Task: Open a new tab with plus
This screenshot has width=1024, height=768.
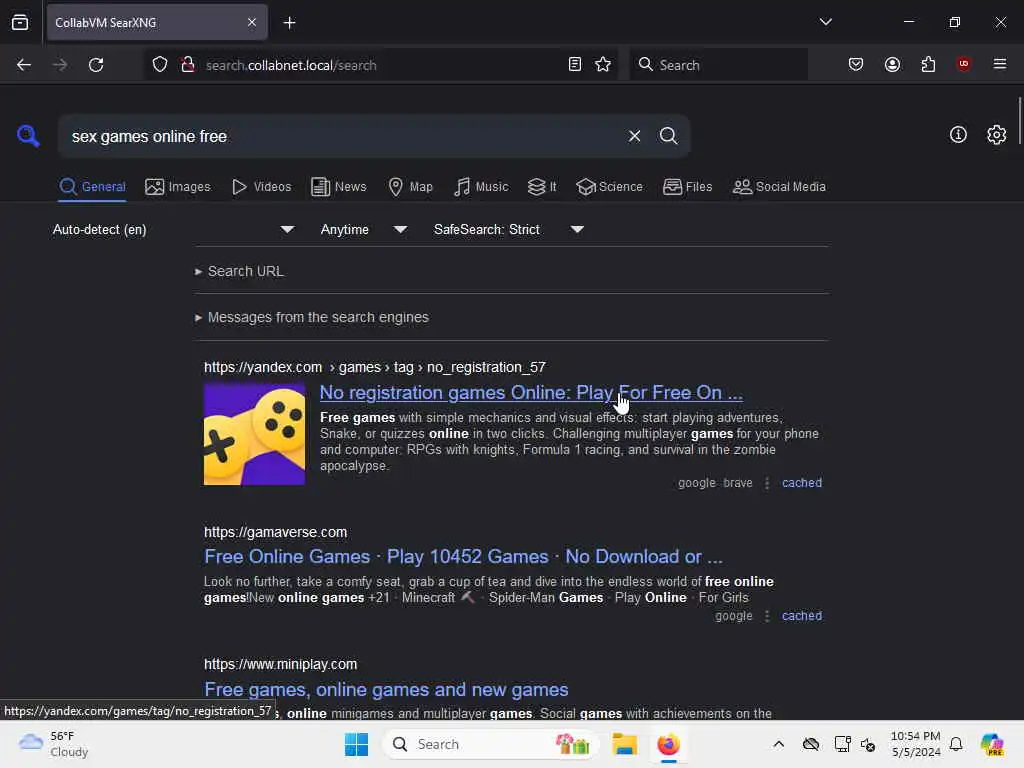Action: click(x=289, y=23)
